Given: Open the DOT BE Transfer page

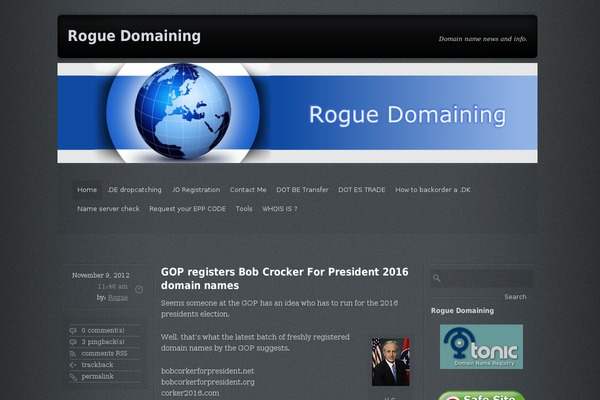Looking at the screenshot, I should (302, 189).
